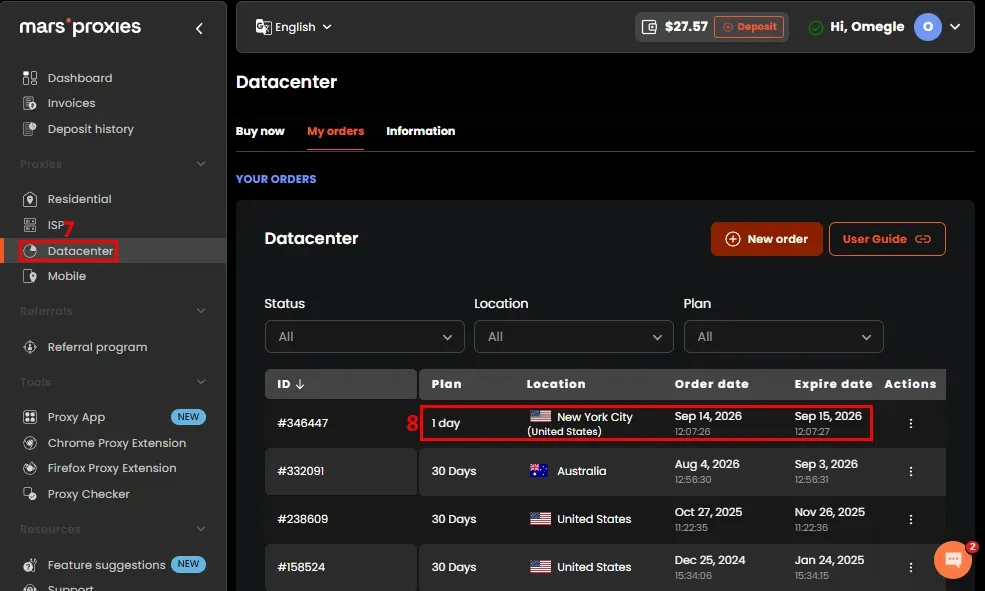Open actions menu for order #332091
The width and height of the screenshot is (985, 591).
click(910, 471)
